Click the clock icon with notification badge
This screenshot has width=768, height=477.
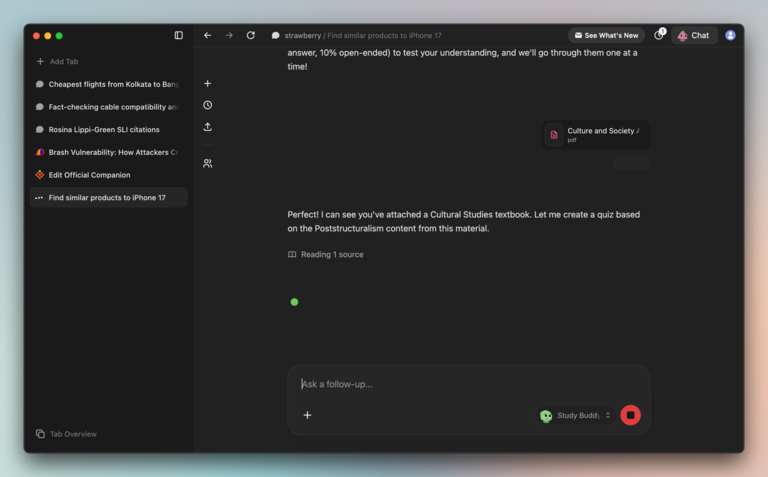[x=659, y=35]
